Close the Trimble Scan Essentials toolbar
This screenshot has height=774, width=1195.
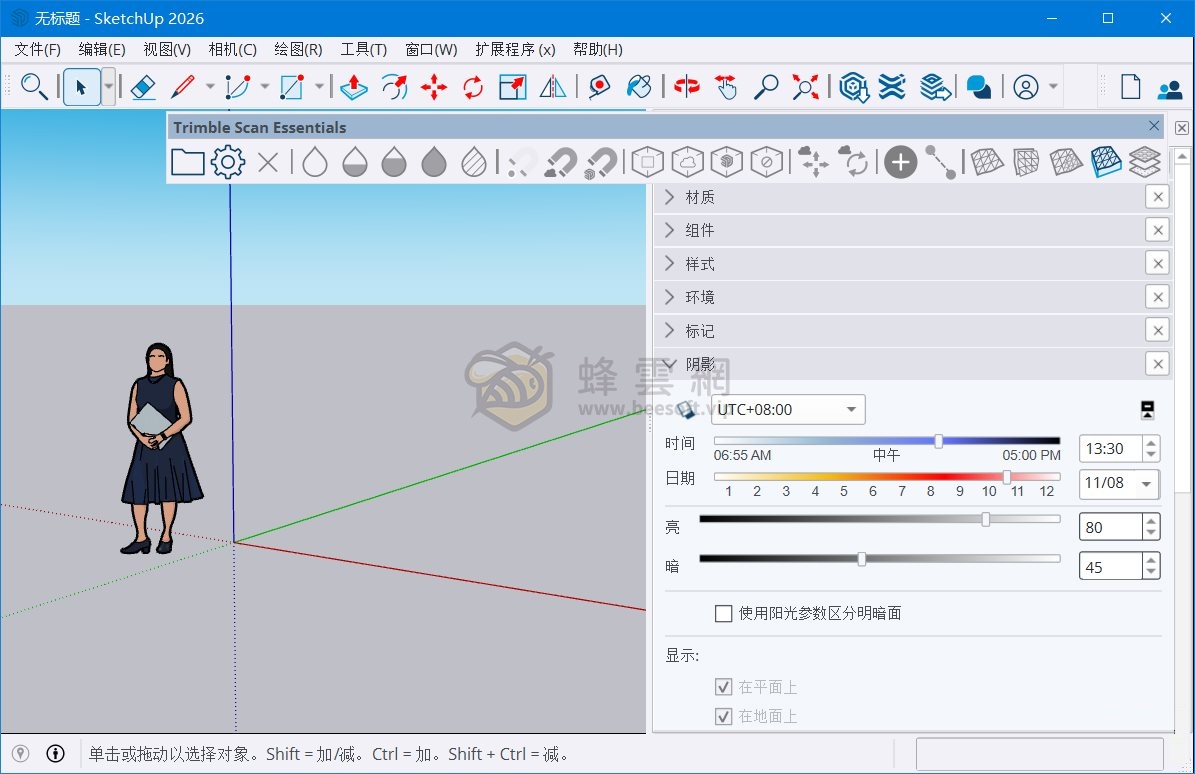pyautogui.click(x=1154, y=126)
